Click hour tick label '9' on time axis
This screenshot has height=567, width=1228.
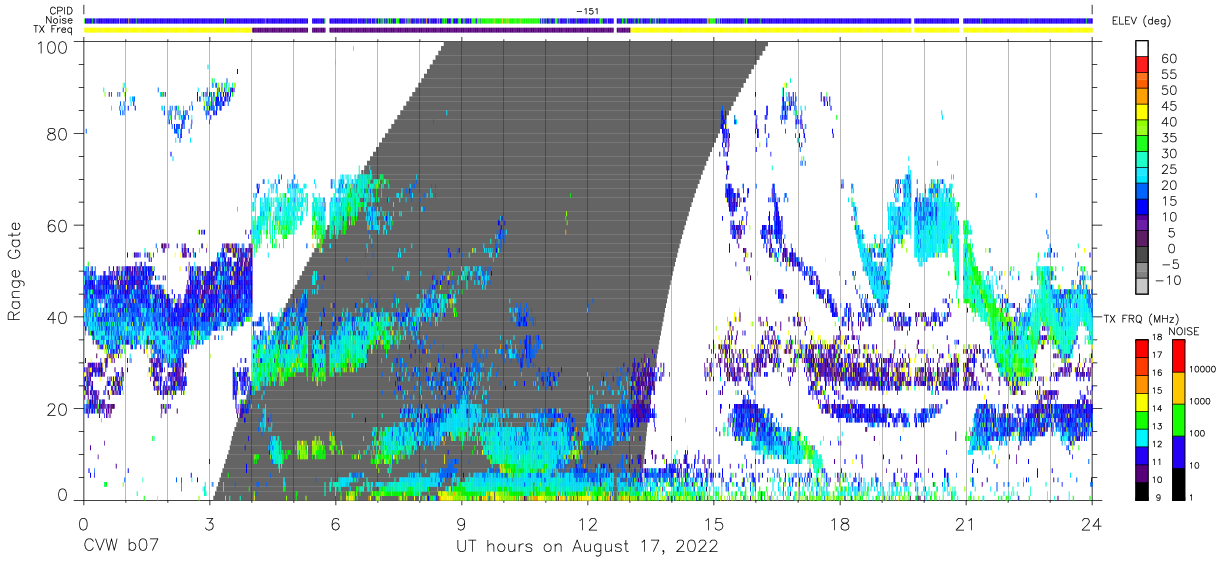(x=462, y=523)
